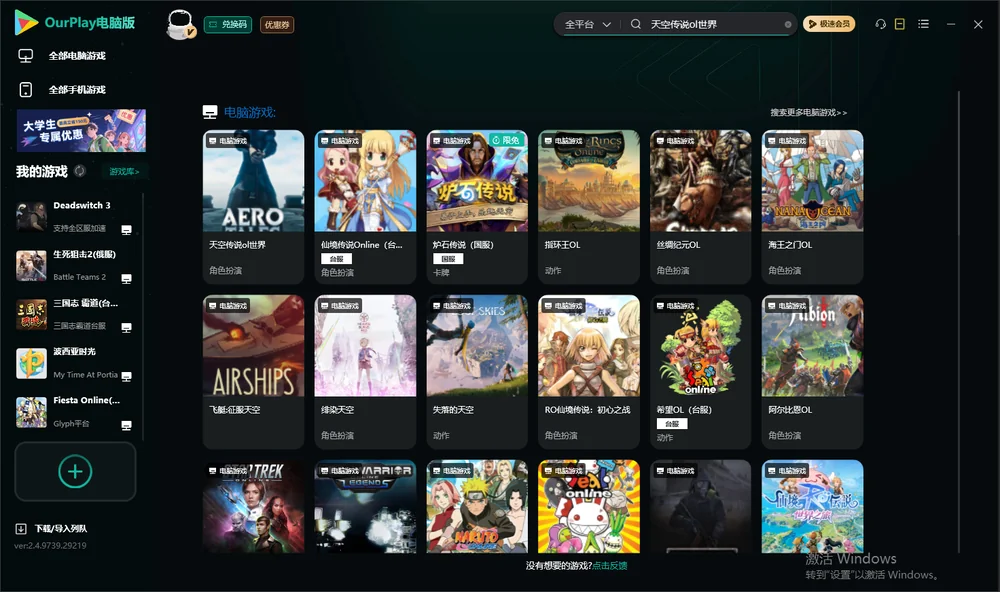Open the 指环王OL game card

(x=589, y=207)
